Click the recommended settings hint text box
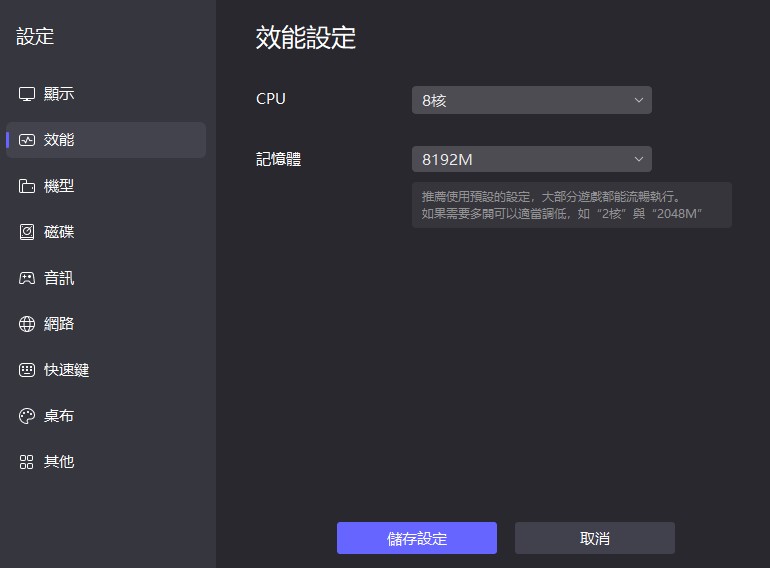 coord(571,205)
